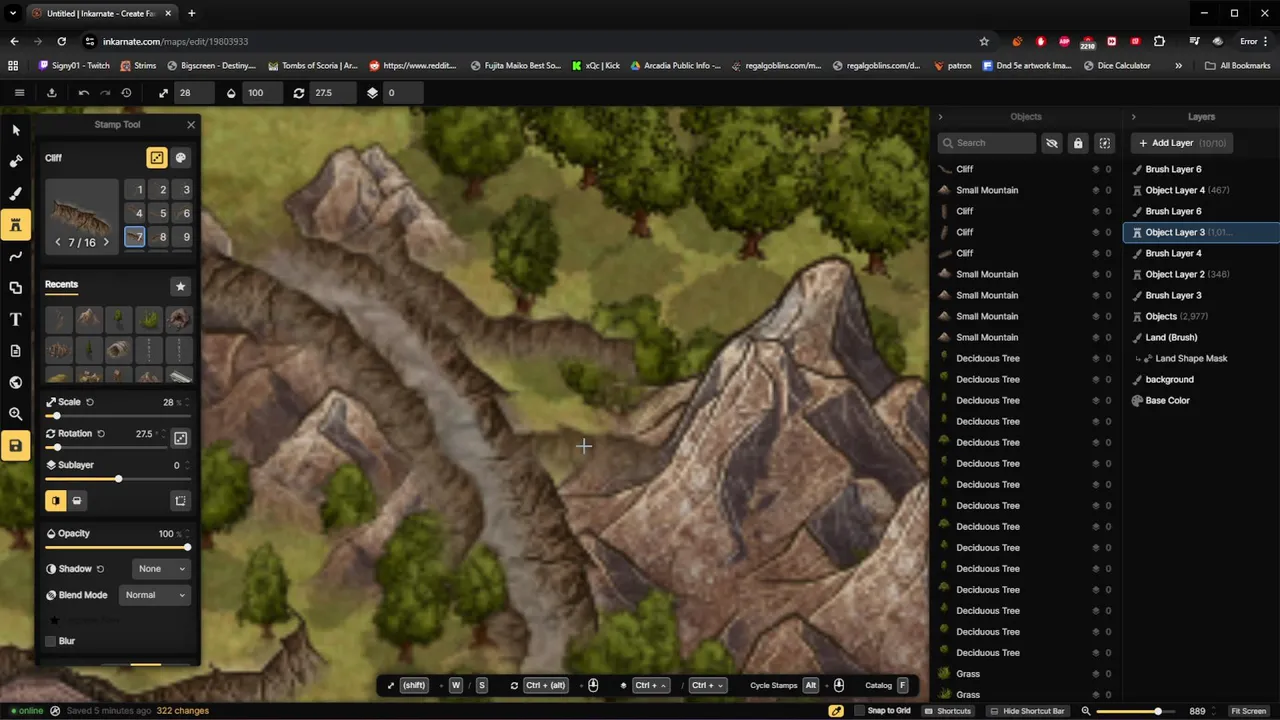The width and height of the screenshot is (1280, 720).
Task: Open the Tombs of Scoria bookmark
Action: pos(313,65)
